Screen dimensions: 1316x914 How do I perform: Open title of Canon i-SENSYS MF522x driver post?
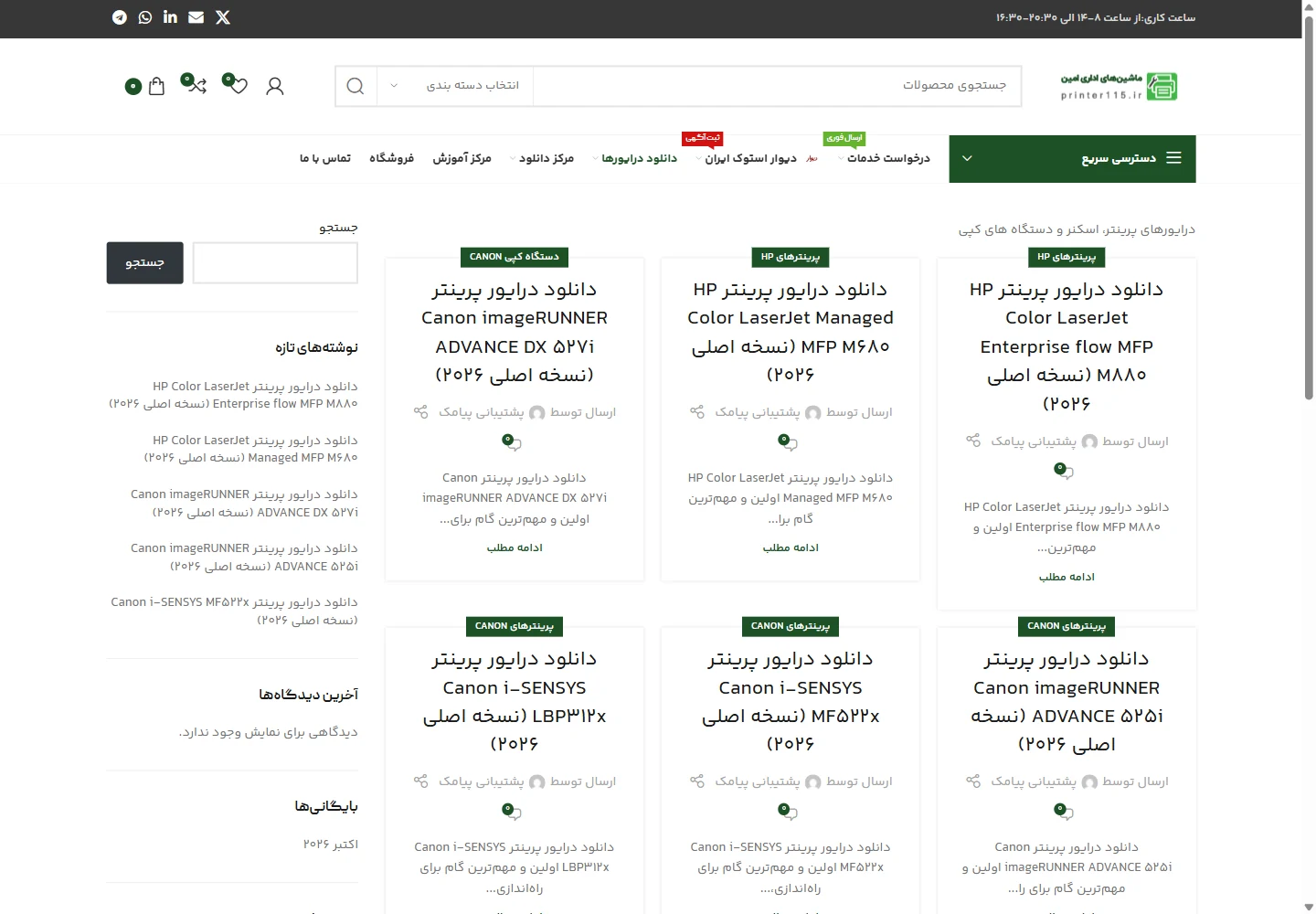[791, 701]
